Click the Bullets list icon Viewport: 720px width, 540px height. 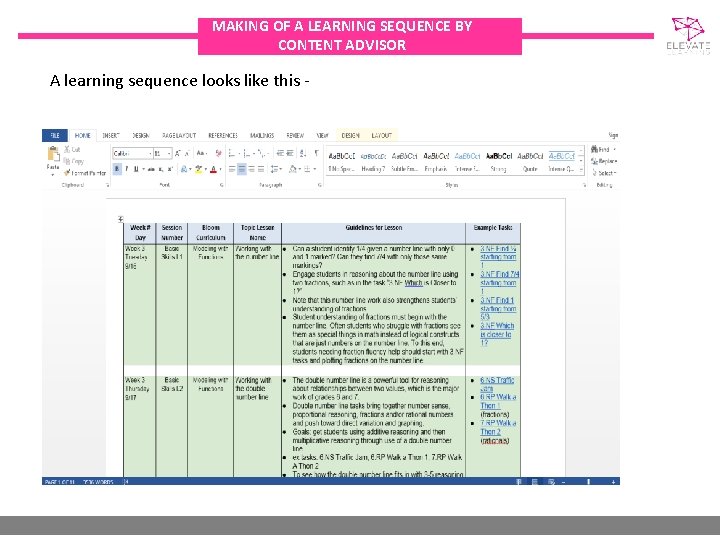click(x=232, y=153)
